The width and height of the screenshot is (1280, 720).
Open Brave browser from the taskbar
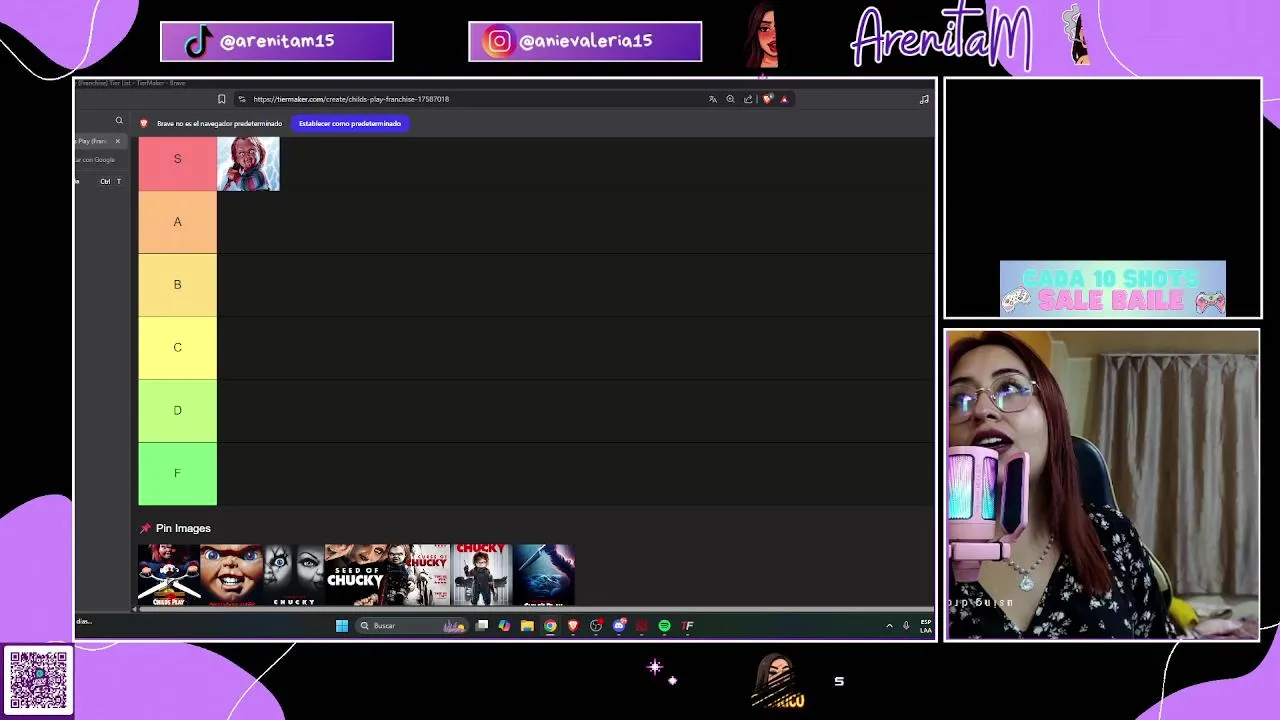pyautogui.click(x=573, y=626)
